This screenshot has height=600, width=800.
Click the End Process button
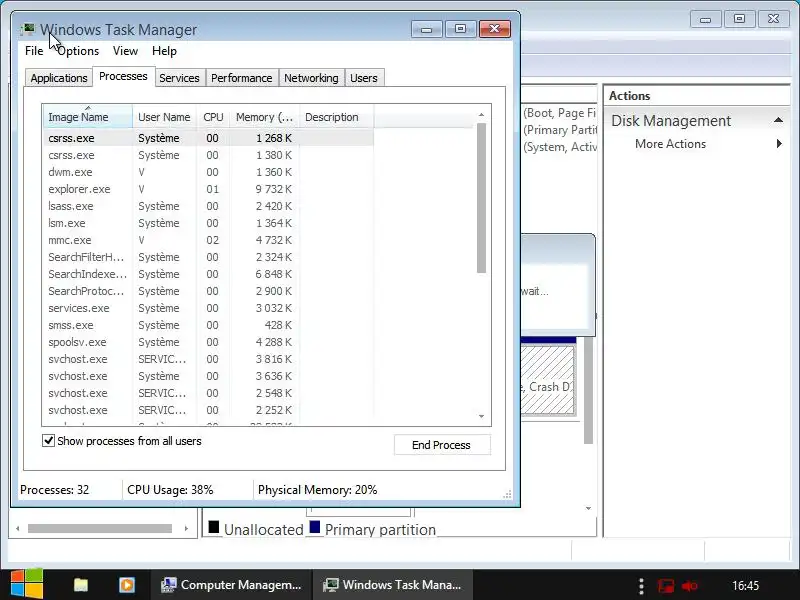[442, 445]
